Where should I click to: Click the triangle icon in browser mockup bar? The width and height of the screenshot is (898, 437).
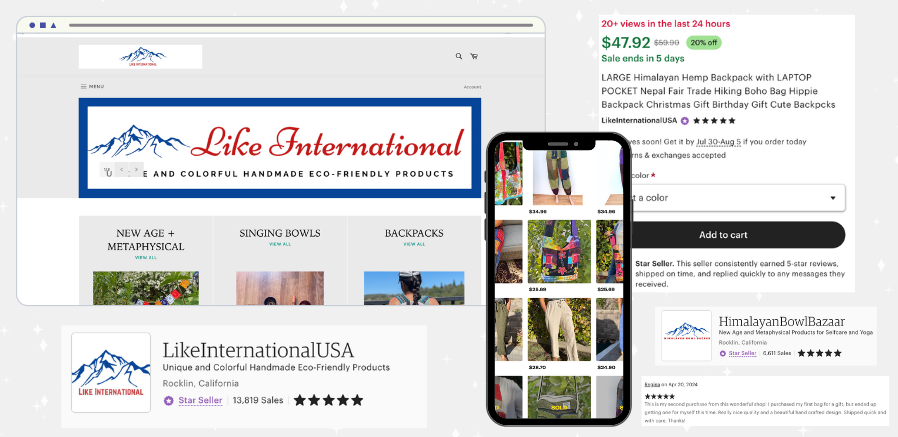coord(53,25)
